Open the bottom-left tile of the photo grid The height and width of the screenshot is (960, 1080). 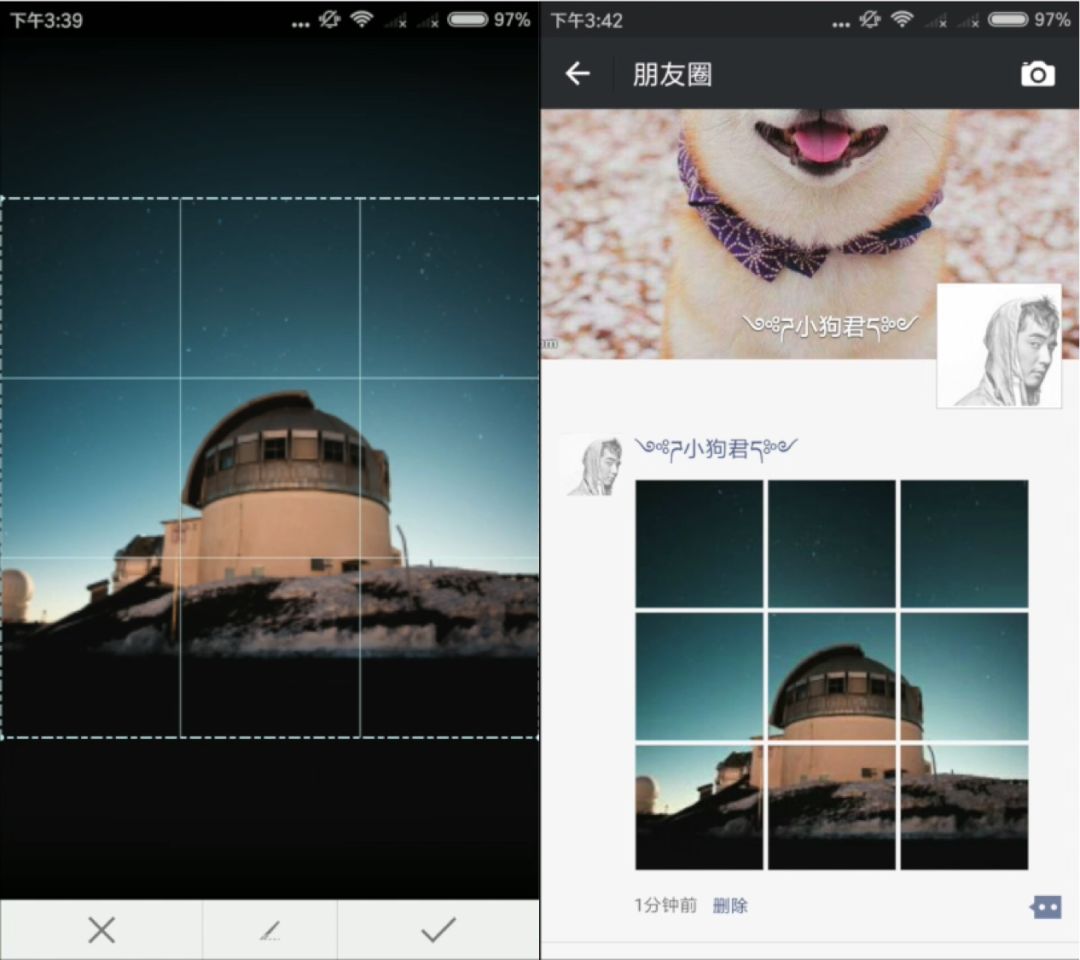[x=699, y=807]
